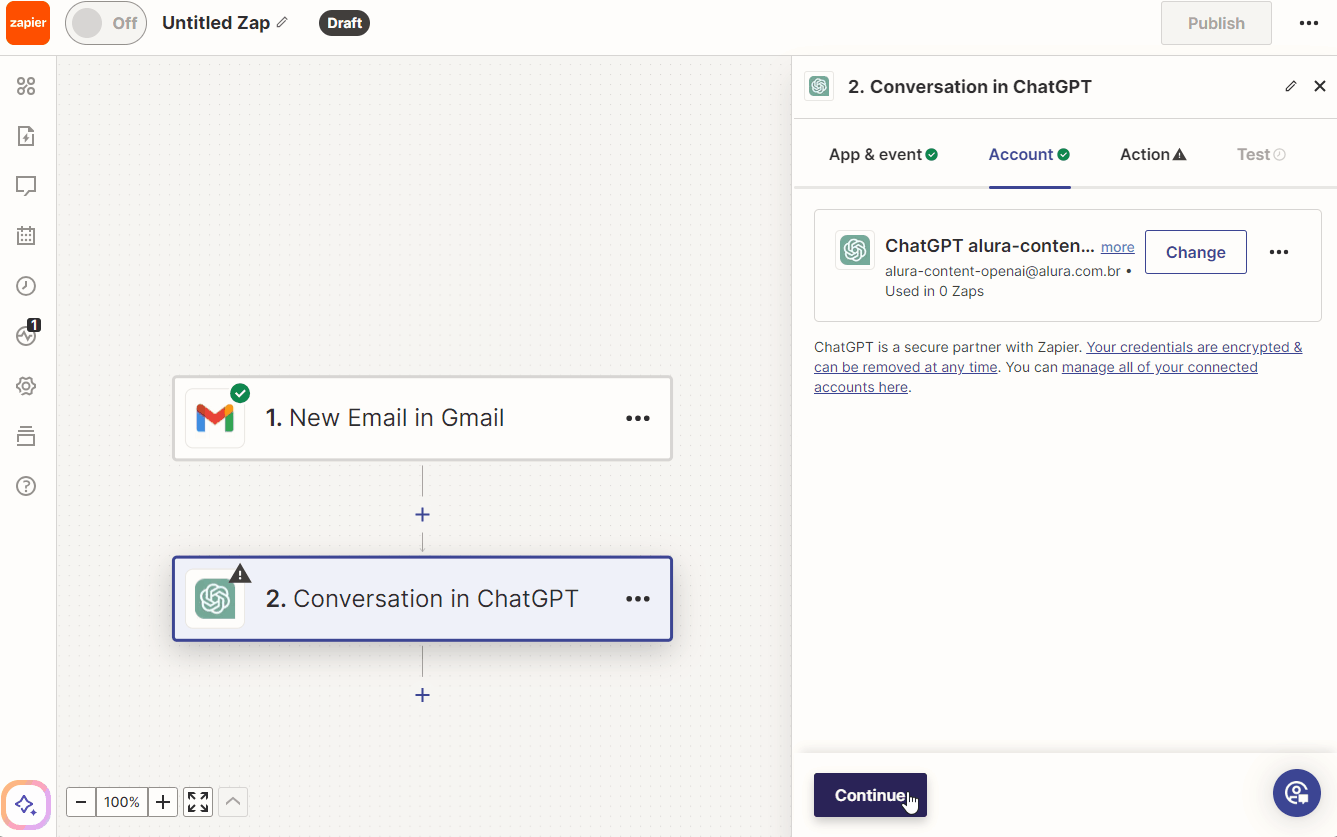The height and width of the screenshot is (837, 1337).
Task: Open the help question mark icon
Action: (26, 486)
